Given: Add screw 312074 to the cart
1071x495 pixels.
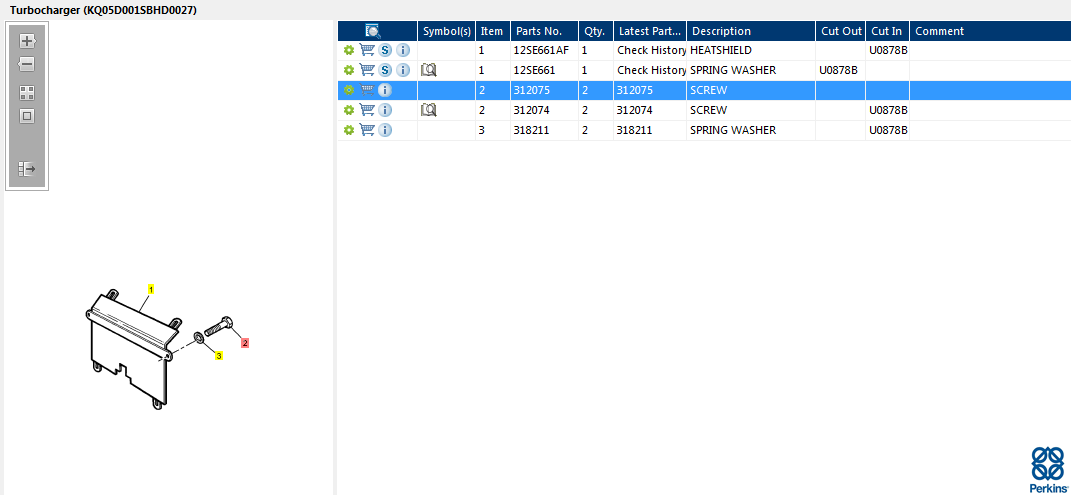Looking at the screenshot, I should pos(367,109).
